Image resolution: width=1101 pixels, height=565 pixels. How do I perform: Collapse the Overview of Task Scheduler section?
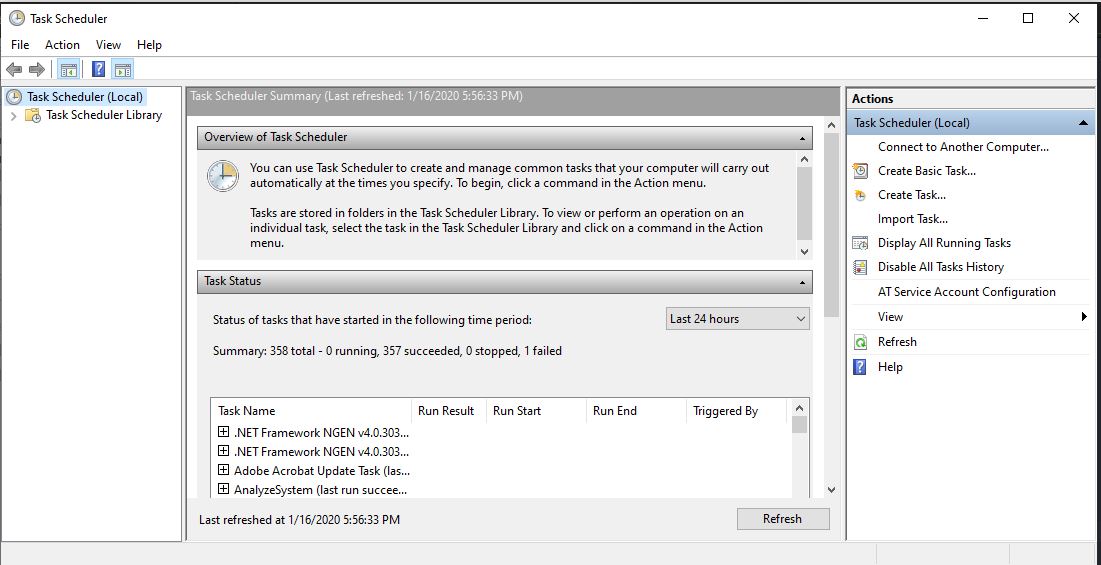(x=803, y=138)
